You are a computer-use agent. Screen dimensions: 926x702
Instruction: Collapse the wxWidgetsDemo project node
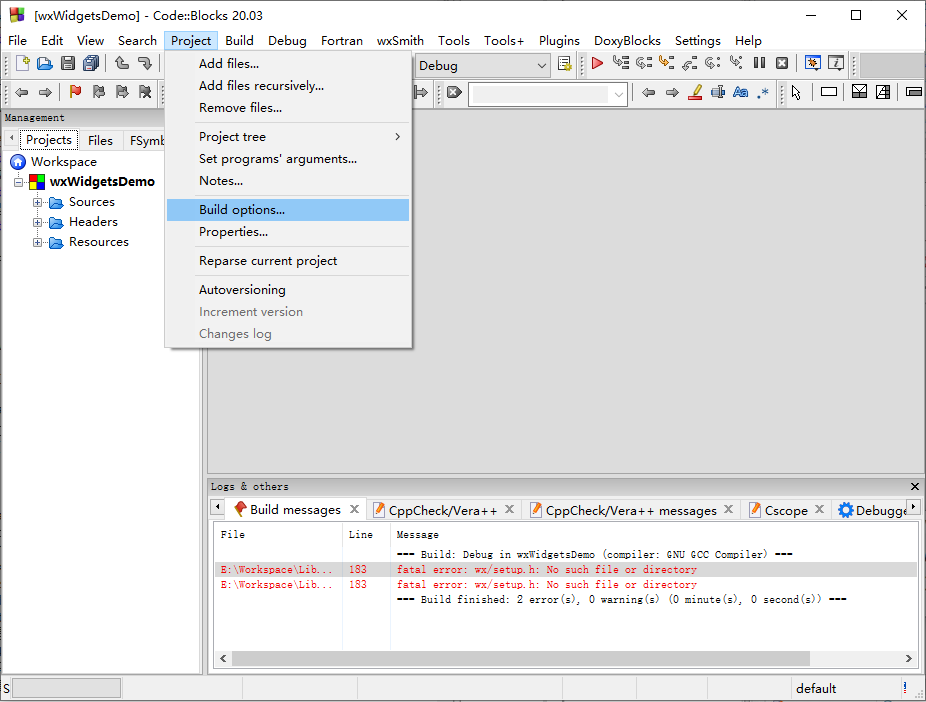pos(18,182)
